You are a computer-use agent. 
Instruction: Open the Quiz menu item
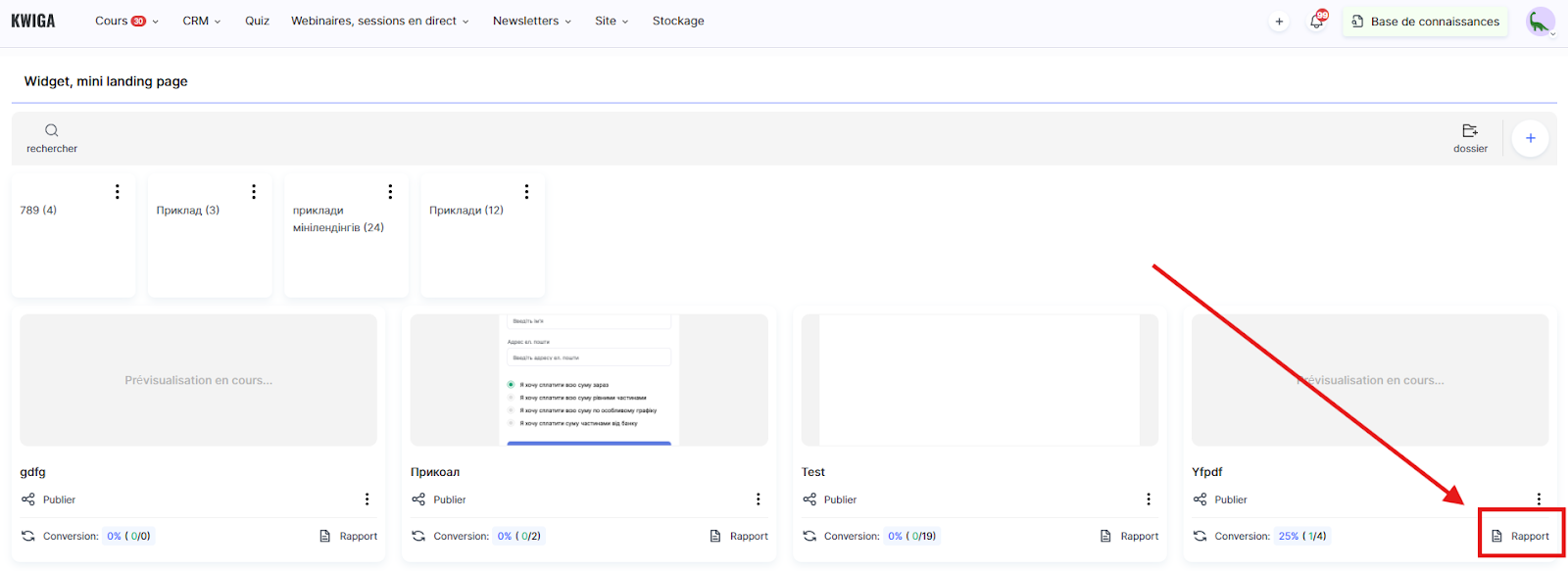[257, 21]
